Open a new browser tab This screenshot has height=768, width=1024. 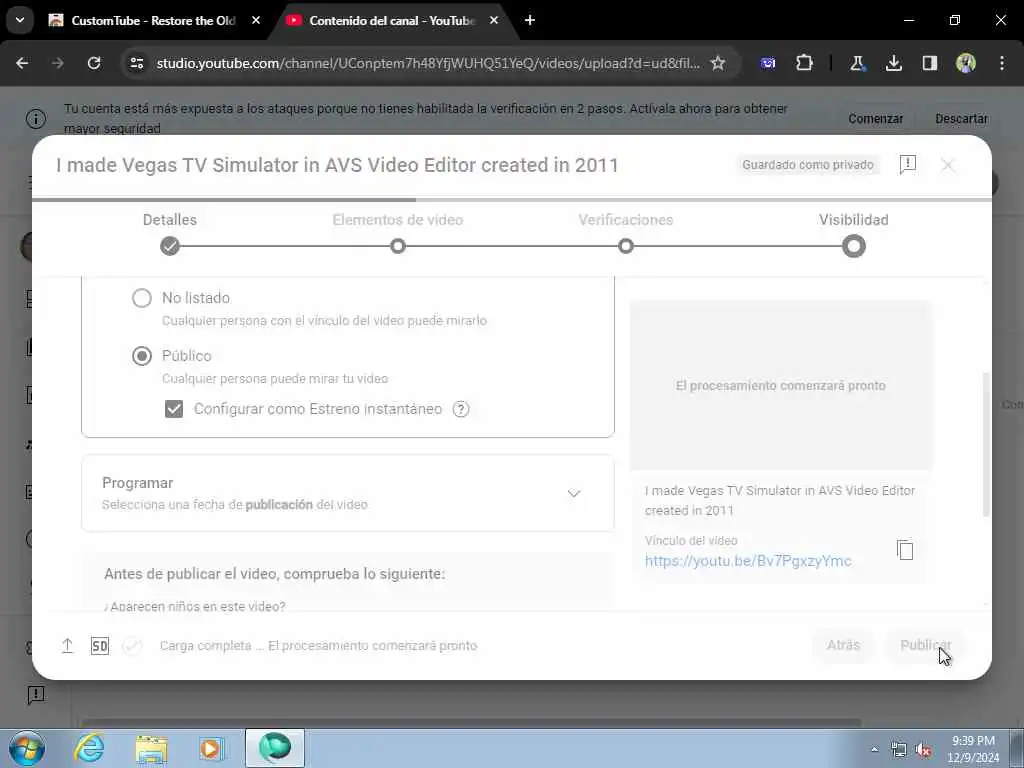[x=530, y=20]
